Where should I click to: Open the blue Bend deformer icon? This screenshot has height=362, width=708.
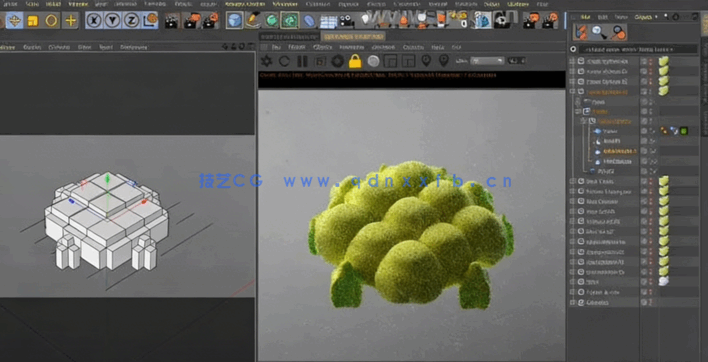(x=308, y=21)
